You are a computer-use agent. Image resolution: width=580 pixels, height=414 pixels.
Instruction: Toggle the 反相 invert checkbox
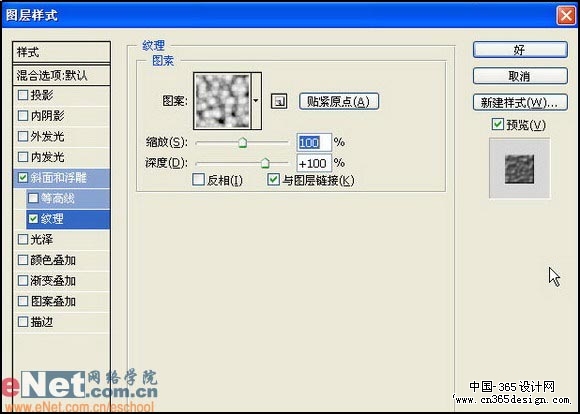coord(199,180)
